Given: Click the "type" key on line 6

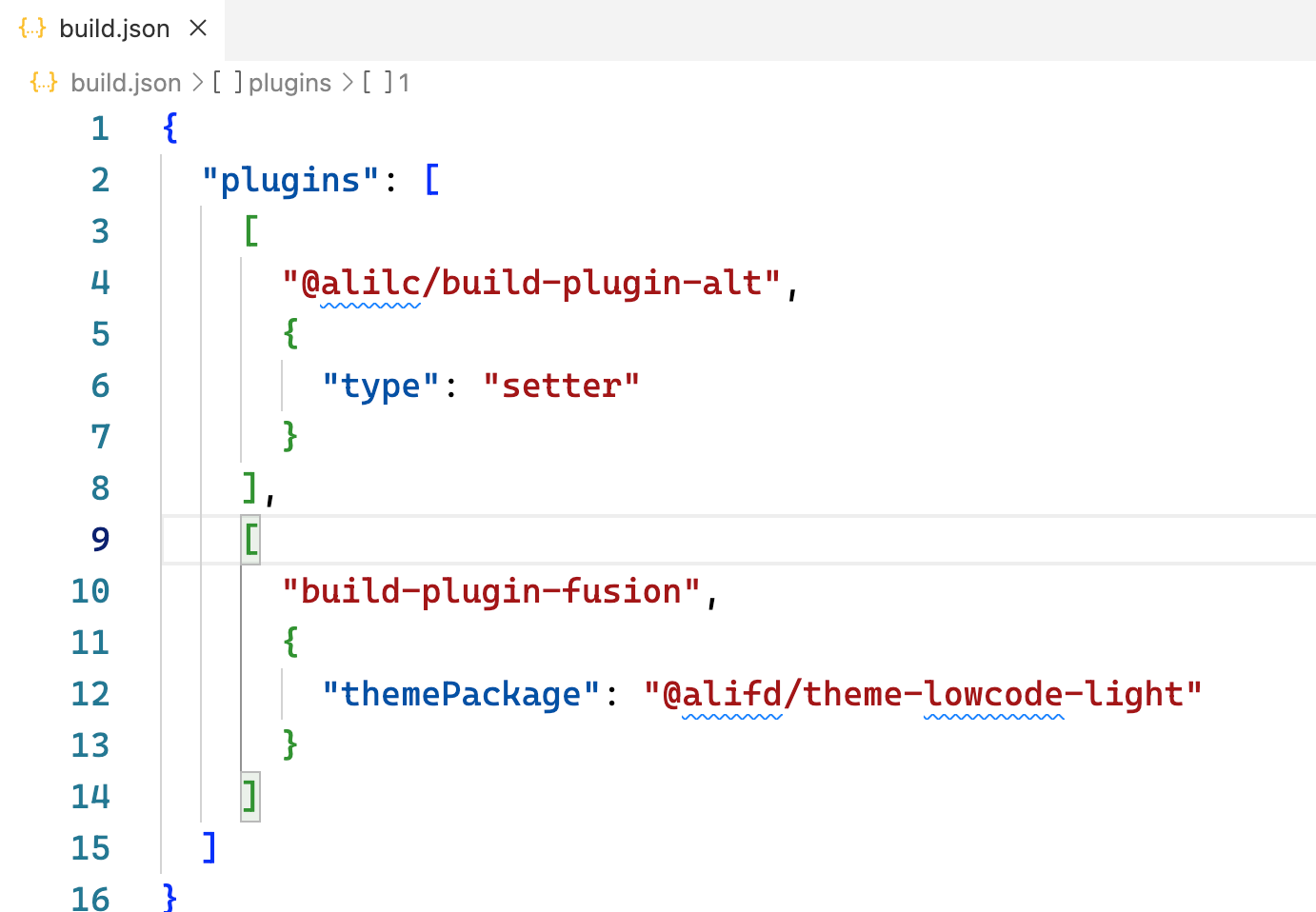Looking at the screenshot, I should pos(381,386).
